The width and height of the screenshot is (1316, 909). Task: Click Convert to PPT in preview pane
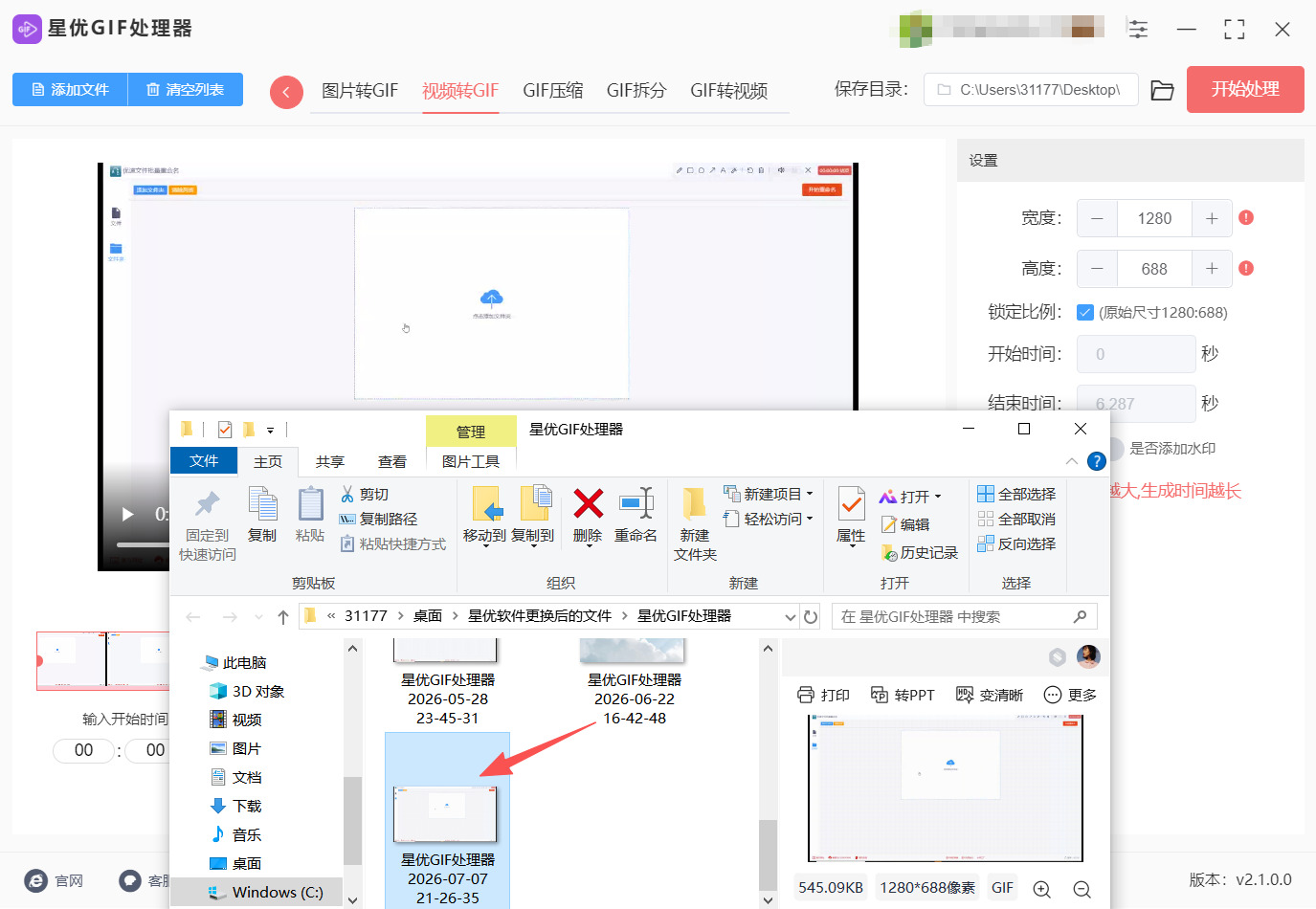(x=903, y=695)
